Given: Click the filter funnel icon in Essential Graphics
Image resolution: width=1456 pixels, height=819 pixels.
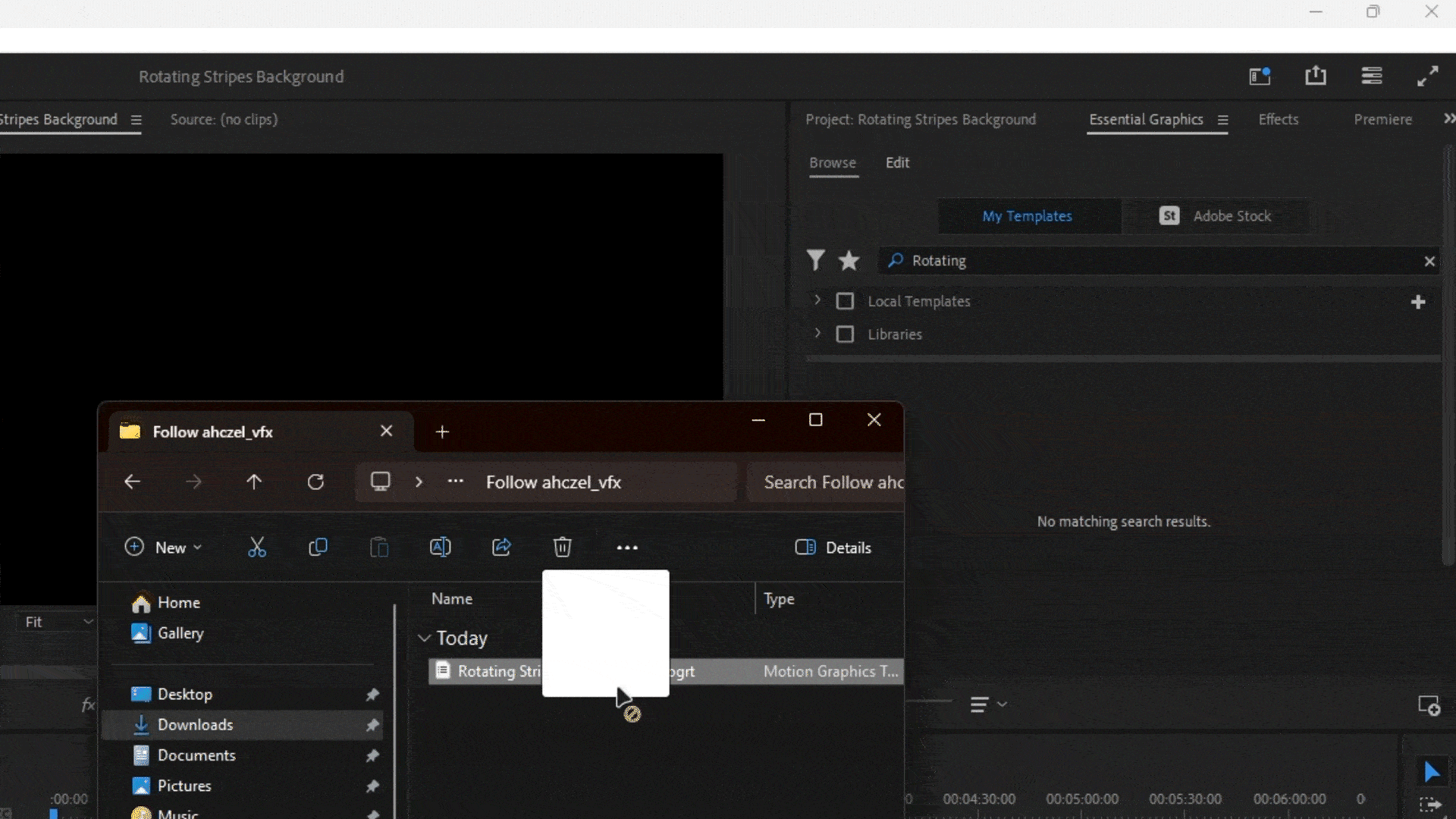Looking at the screenshot, I should (x=815, y=261).
